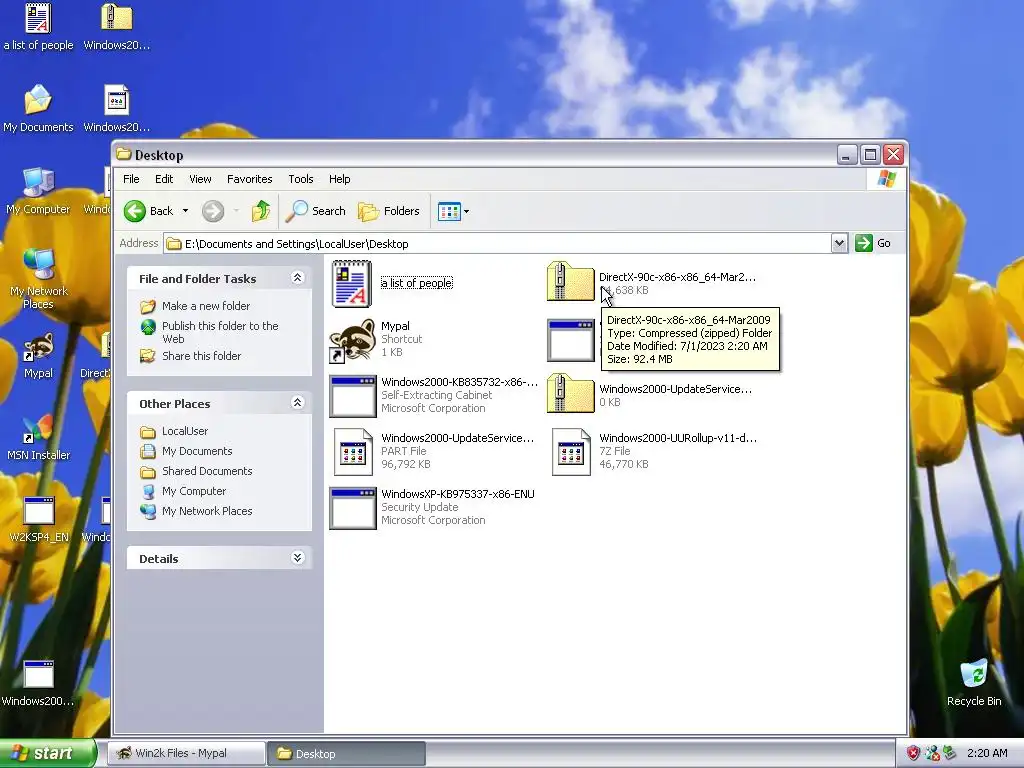Open My Documents in Other Places
The width and height of the screenshot is (1024, 768).
[x=197, y=451]
